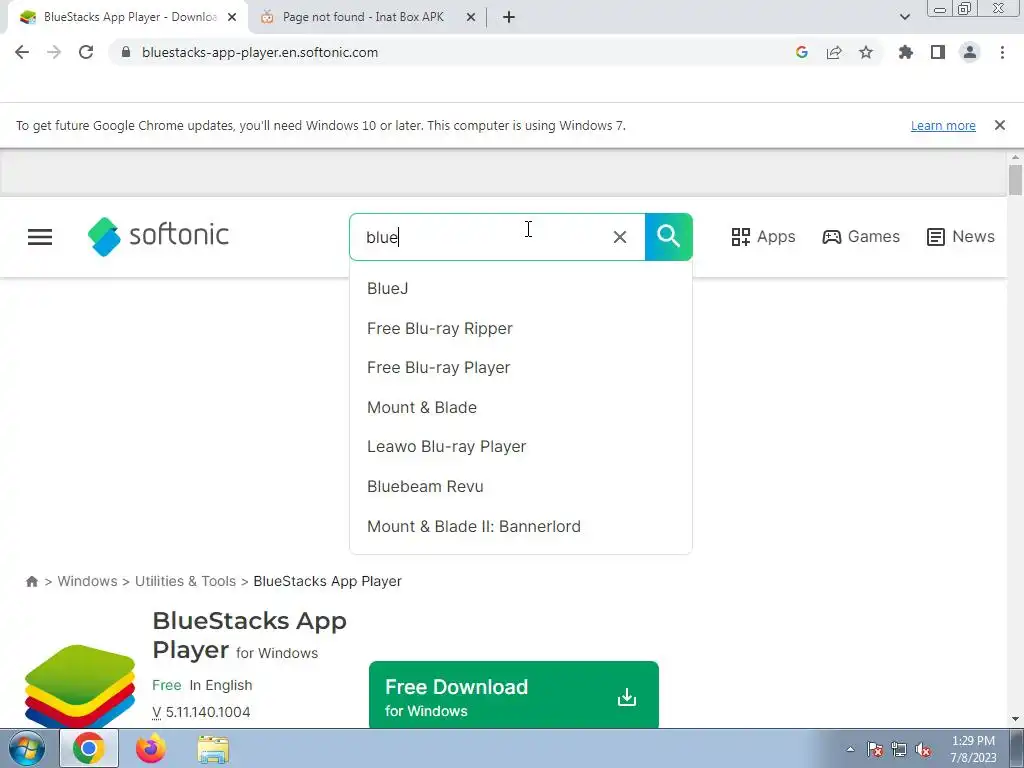Go back to the previous page

[x=22, y=52]
